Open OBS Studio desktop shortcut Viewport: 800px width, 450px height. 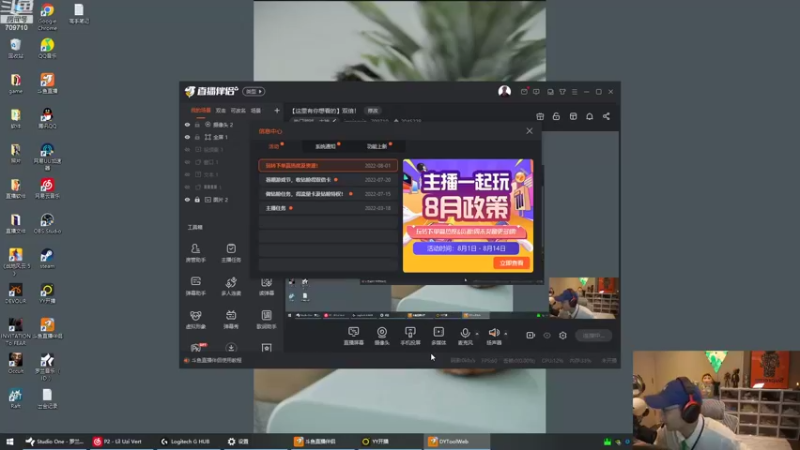47,224
